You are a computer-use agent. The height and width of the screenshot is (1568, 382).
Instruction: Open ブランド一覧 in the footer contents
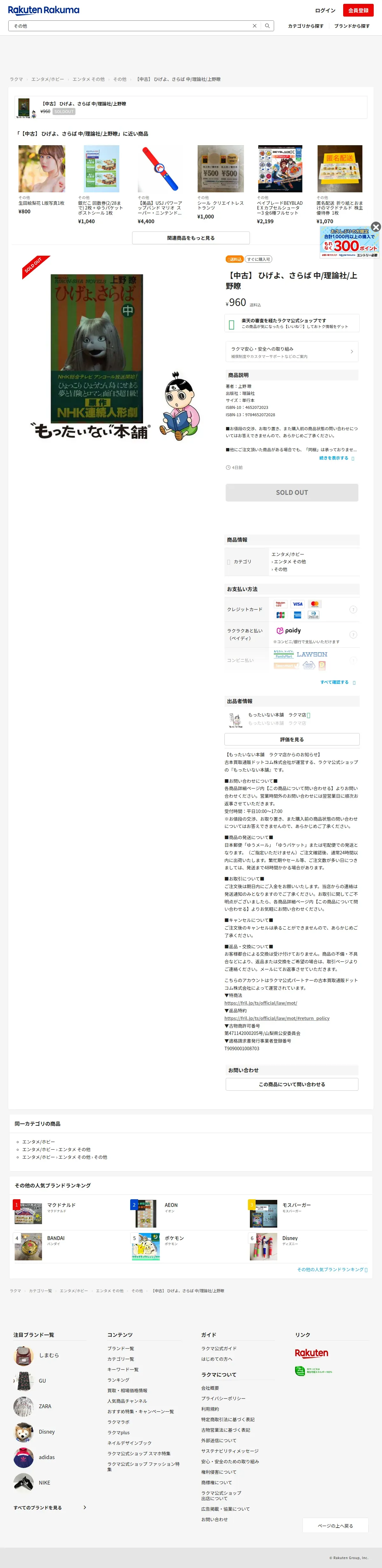click(x=121, y=1348)
